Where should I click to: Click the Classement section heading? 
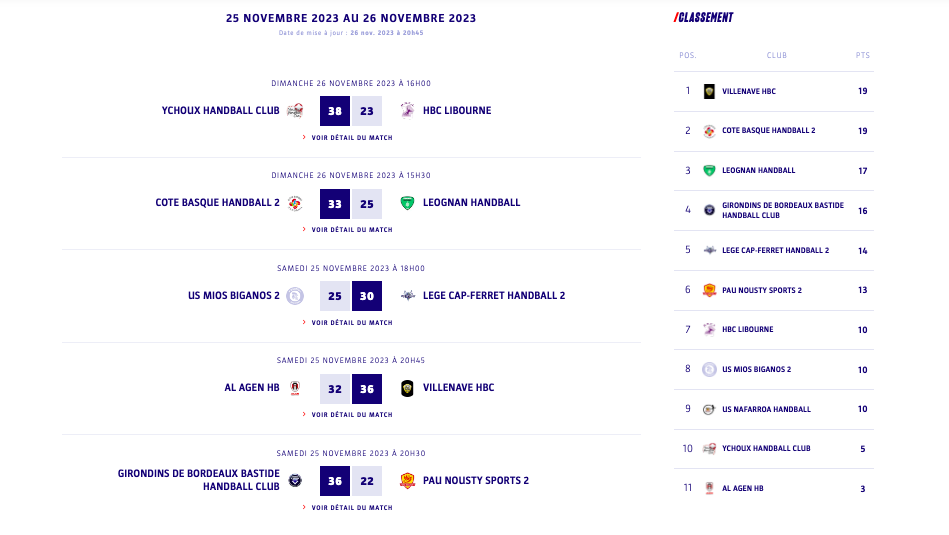pyautogui.click(x=704, y=17)
